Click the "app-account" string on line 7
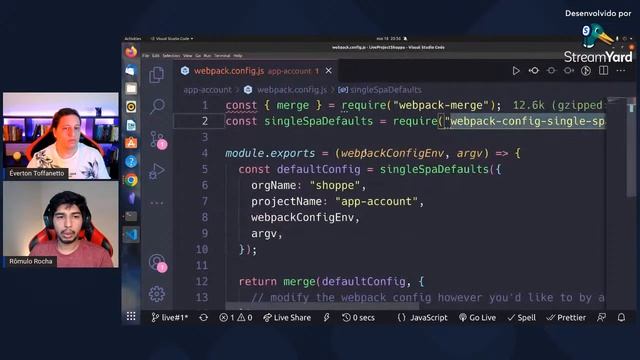The image size is (640, 360). pos(376,201)
